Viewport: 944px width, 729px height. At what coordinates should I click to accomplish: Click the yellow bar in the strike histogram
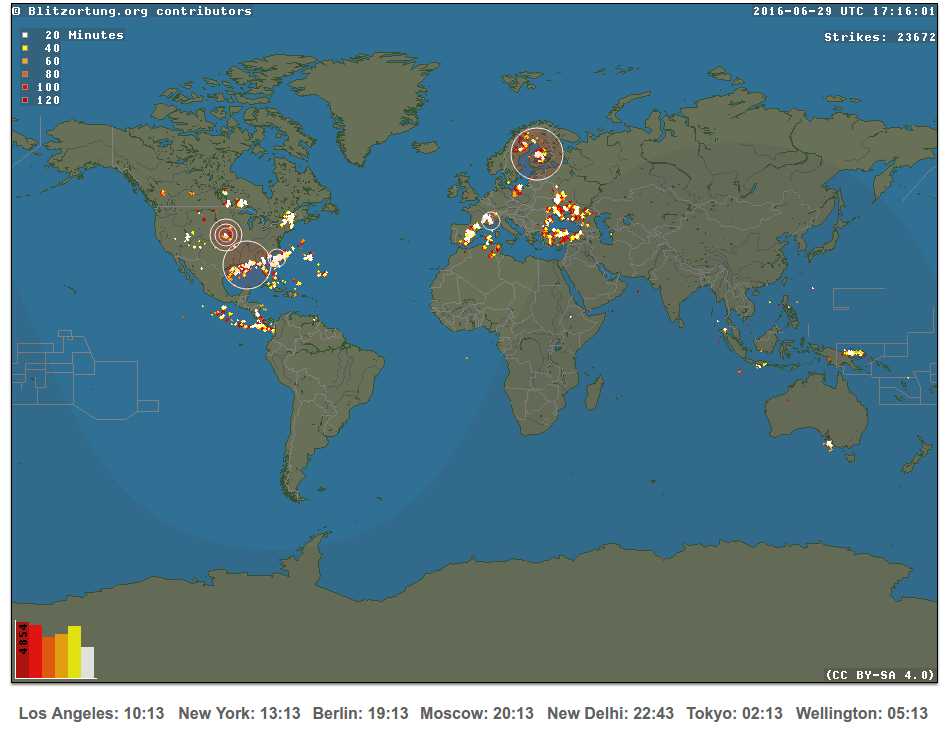click(x=74, y=651)
